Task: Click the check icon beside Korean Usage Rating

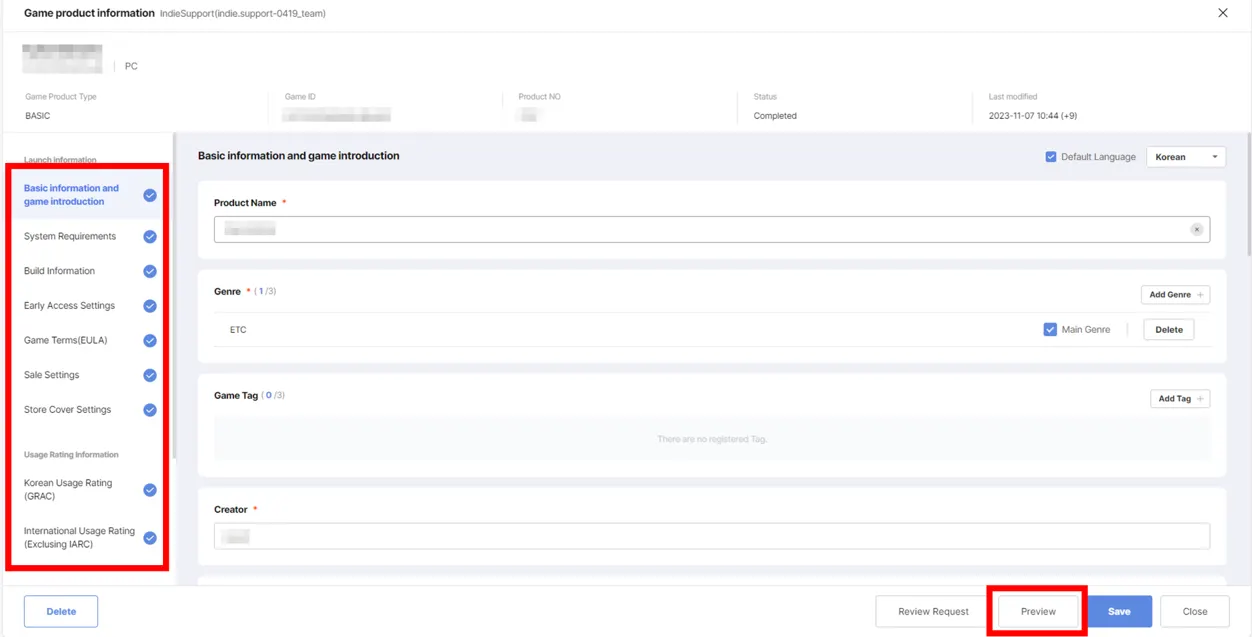Action: tap(150, 490)
